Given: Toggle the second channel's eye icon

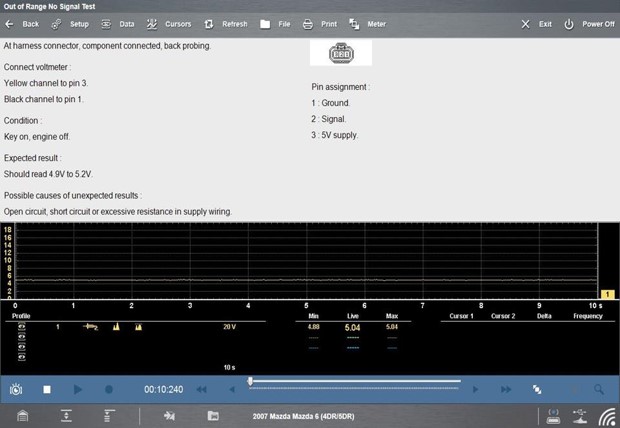Looking at the screenshot, I should point(22,336).
